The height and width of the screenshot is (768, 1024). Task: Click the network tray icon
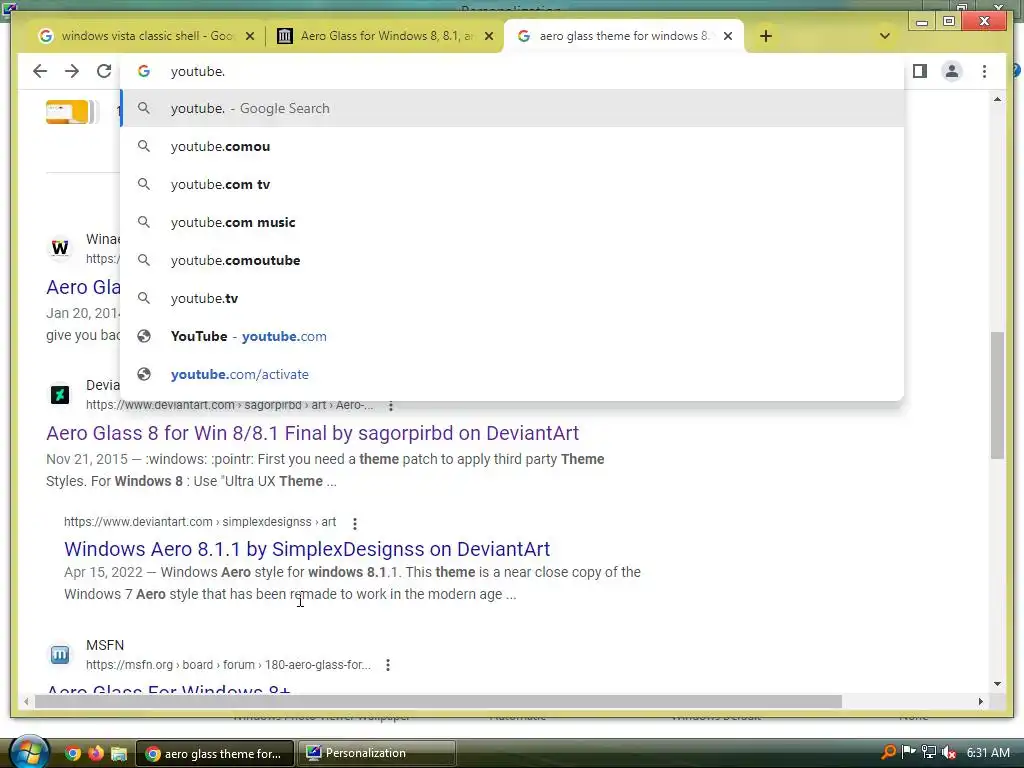click(929, 752)
